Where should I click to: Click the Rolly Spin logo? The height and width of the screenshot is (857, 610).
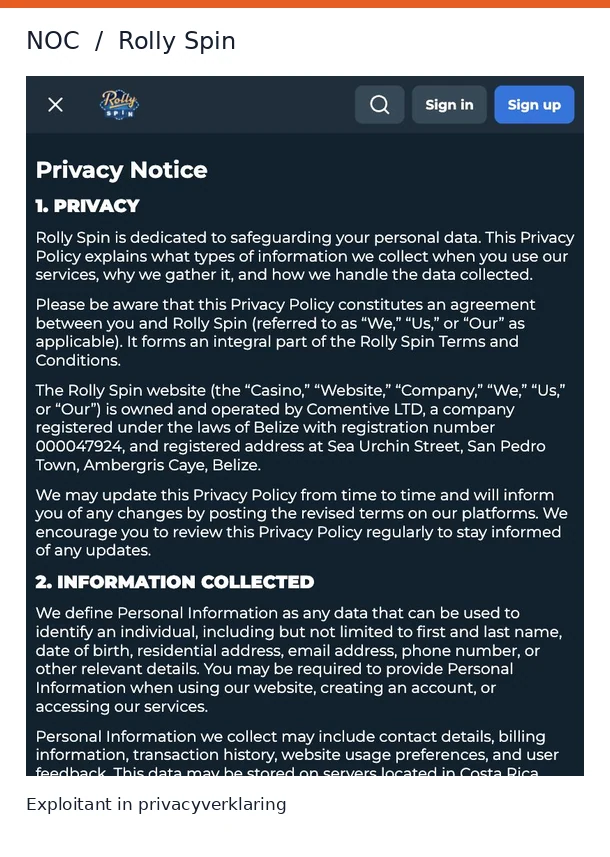click(x=119, y=104)
